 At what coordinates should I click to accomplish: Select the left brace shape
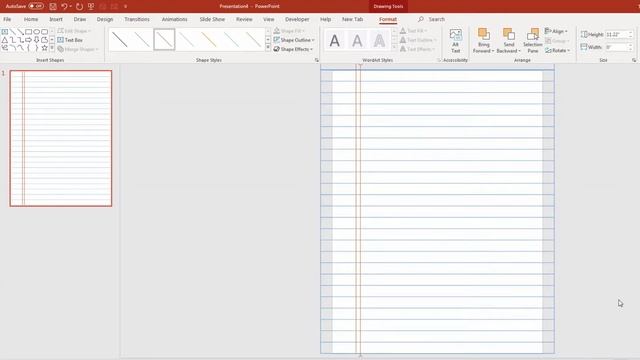(29, 48)
